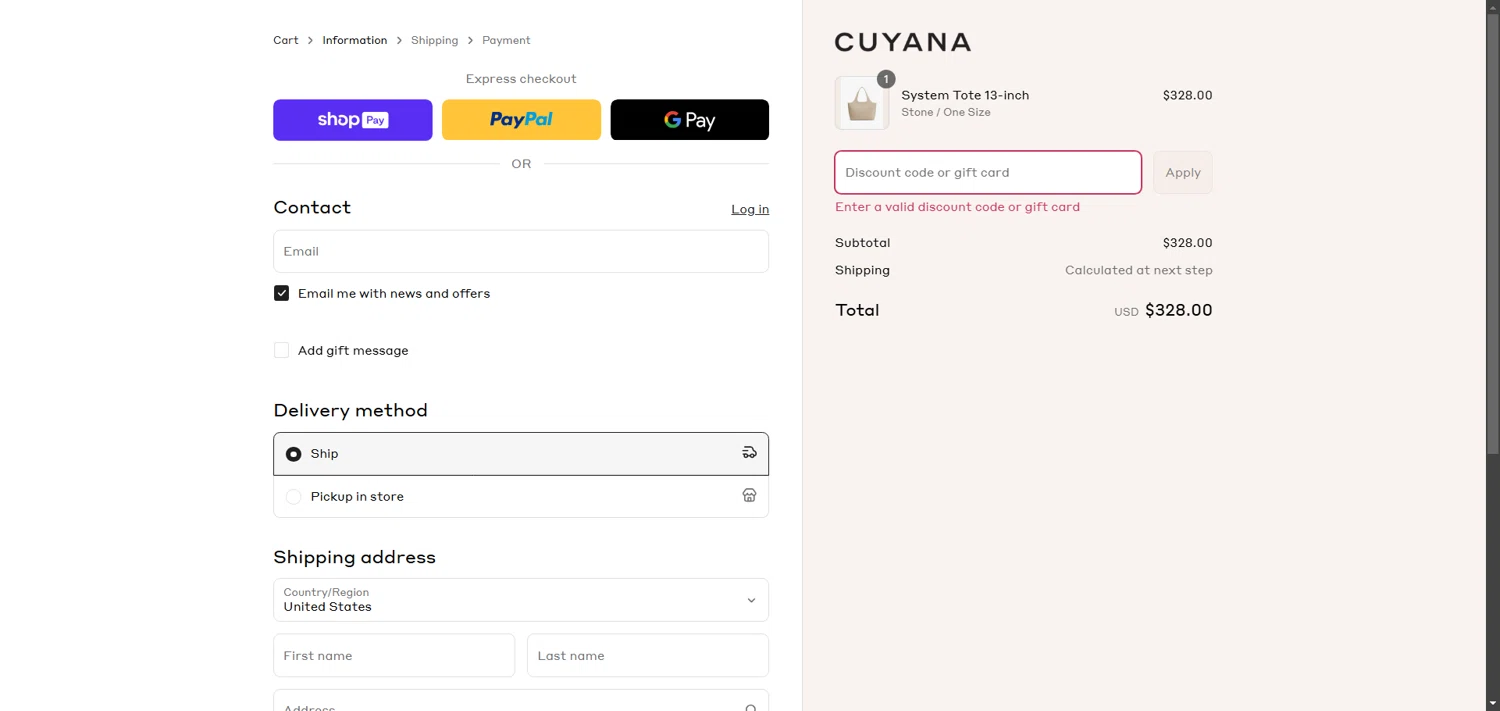Image resolution: width=1500 pixels, height=711 pixels.
Task: Click the chevron after Cart in breadcrumb
Action: [310, 40]
